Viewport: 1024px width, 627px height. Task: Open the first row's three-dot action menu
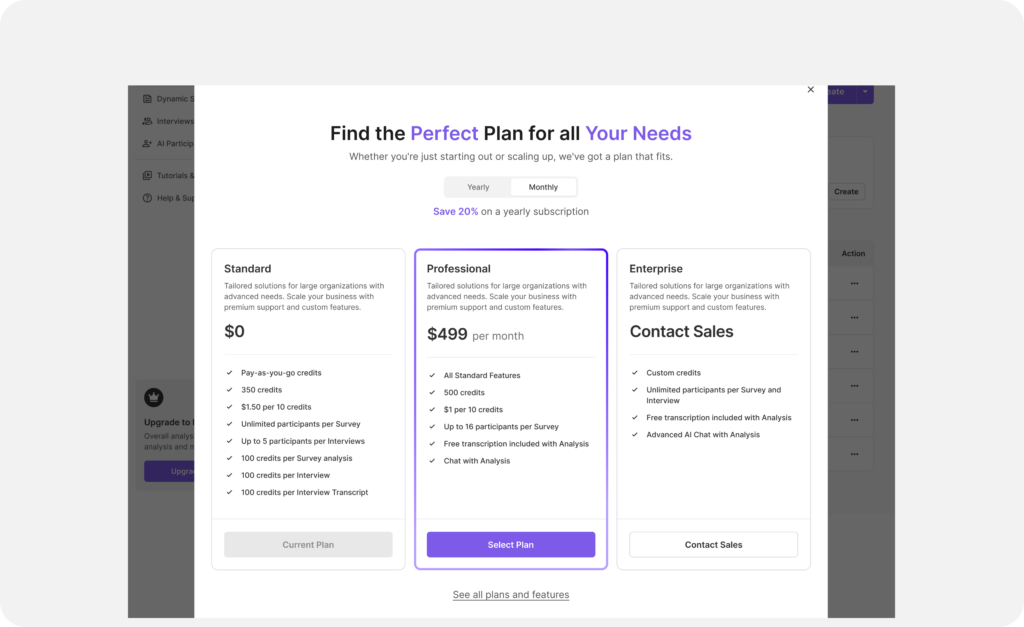click(854, 283)
